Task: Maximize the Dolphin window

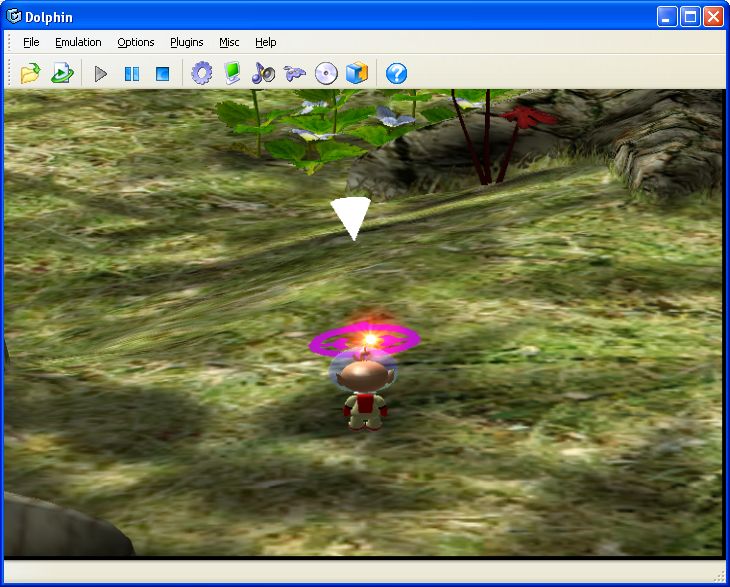Action: click(x=690, y=17)
